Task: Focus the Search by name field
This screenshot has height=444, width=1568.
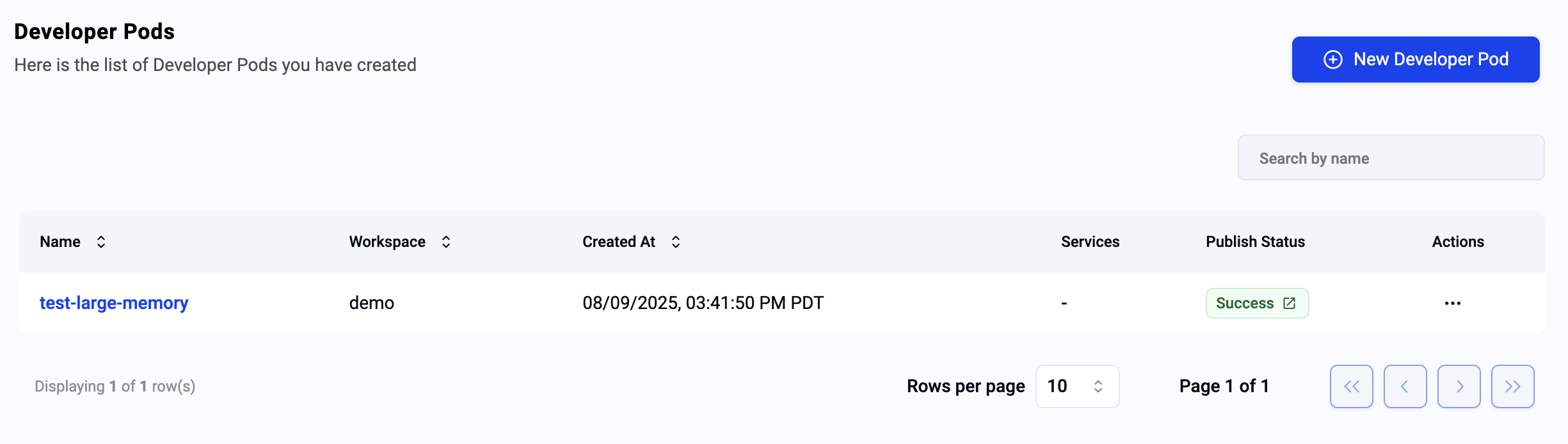Action: click(1391, 158)
